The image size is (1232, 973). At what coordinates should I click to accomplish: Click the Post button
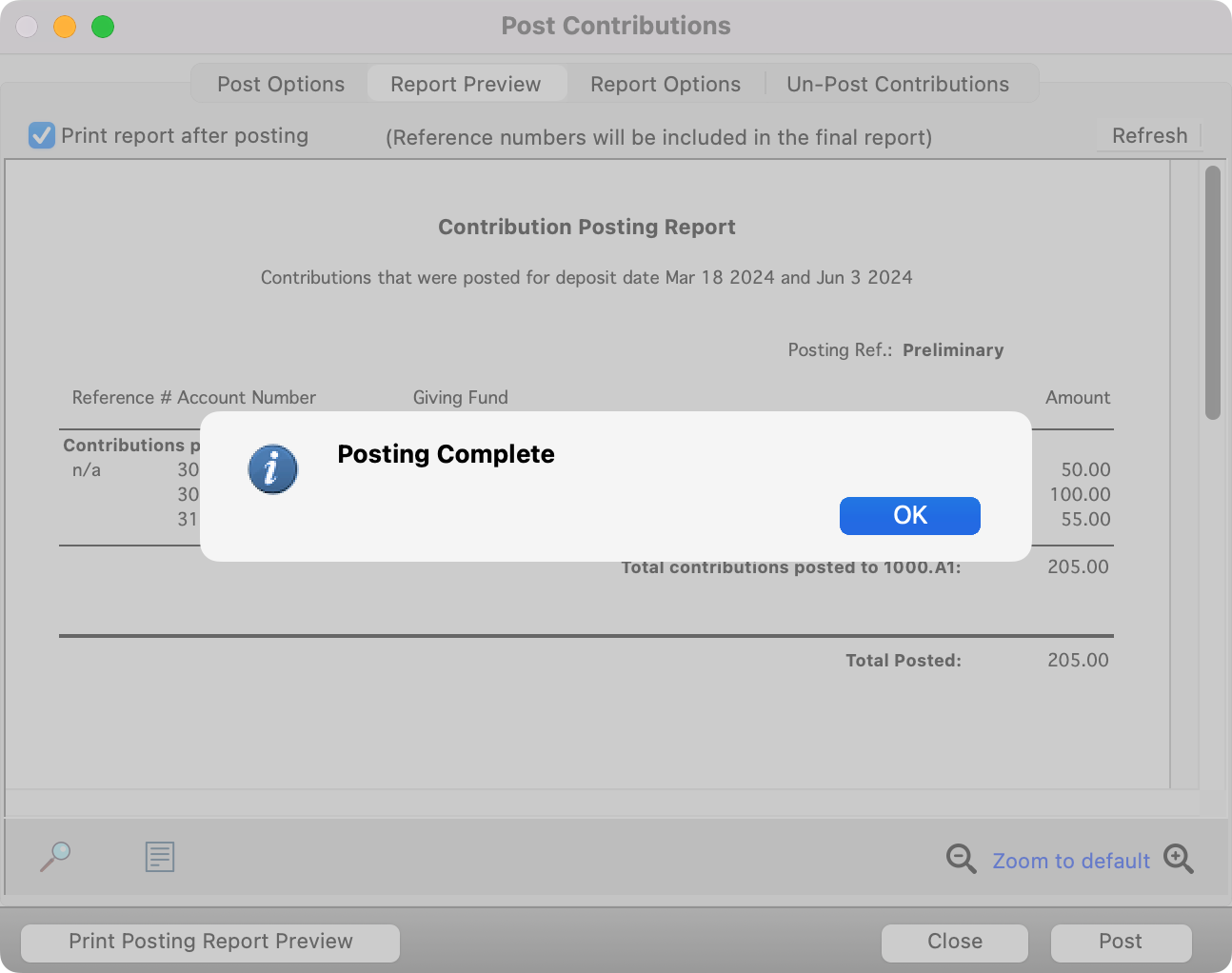[1121, 942]
